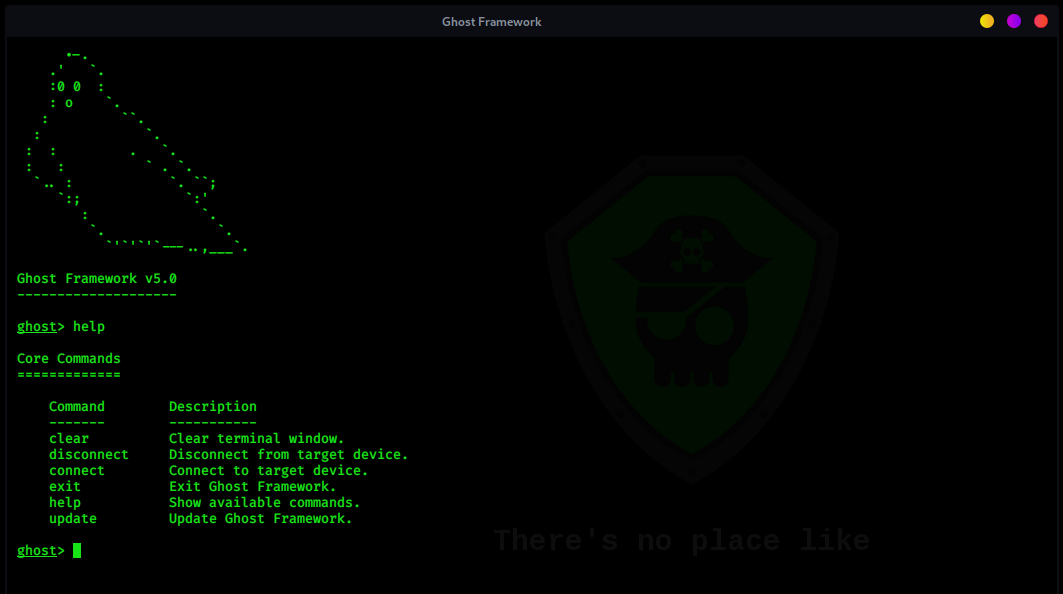Click the 'exit' command name
Screen dimensions: 1063x594
point(64,486)
